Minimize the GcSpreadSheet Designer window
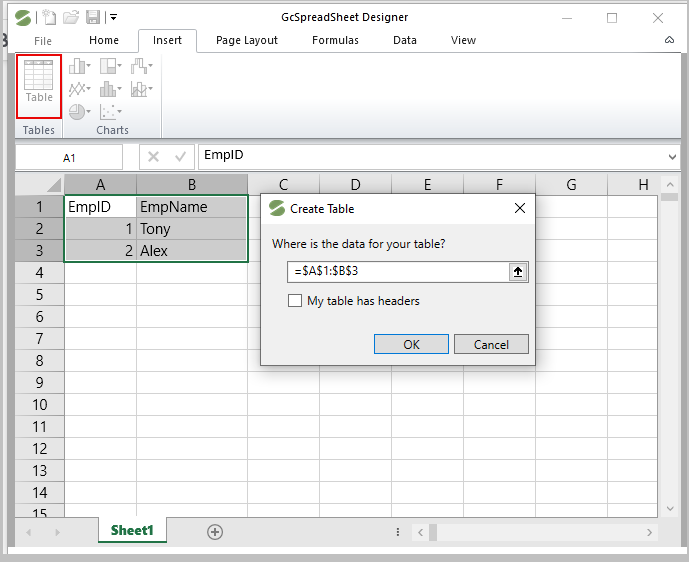The height and width of the screenshot is (562, 689). tap(567, 18)
